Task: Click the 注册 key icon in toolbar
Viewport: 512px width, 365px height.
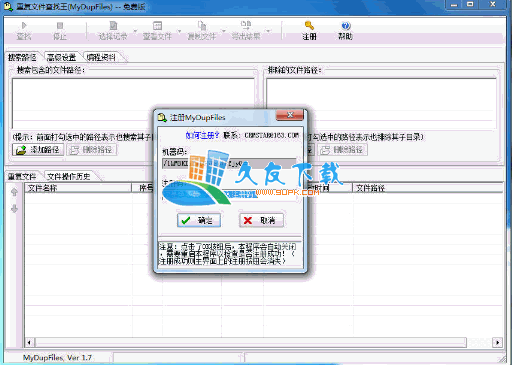Action: (309, 25)
